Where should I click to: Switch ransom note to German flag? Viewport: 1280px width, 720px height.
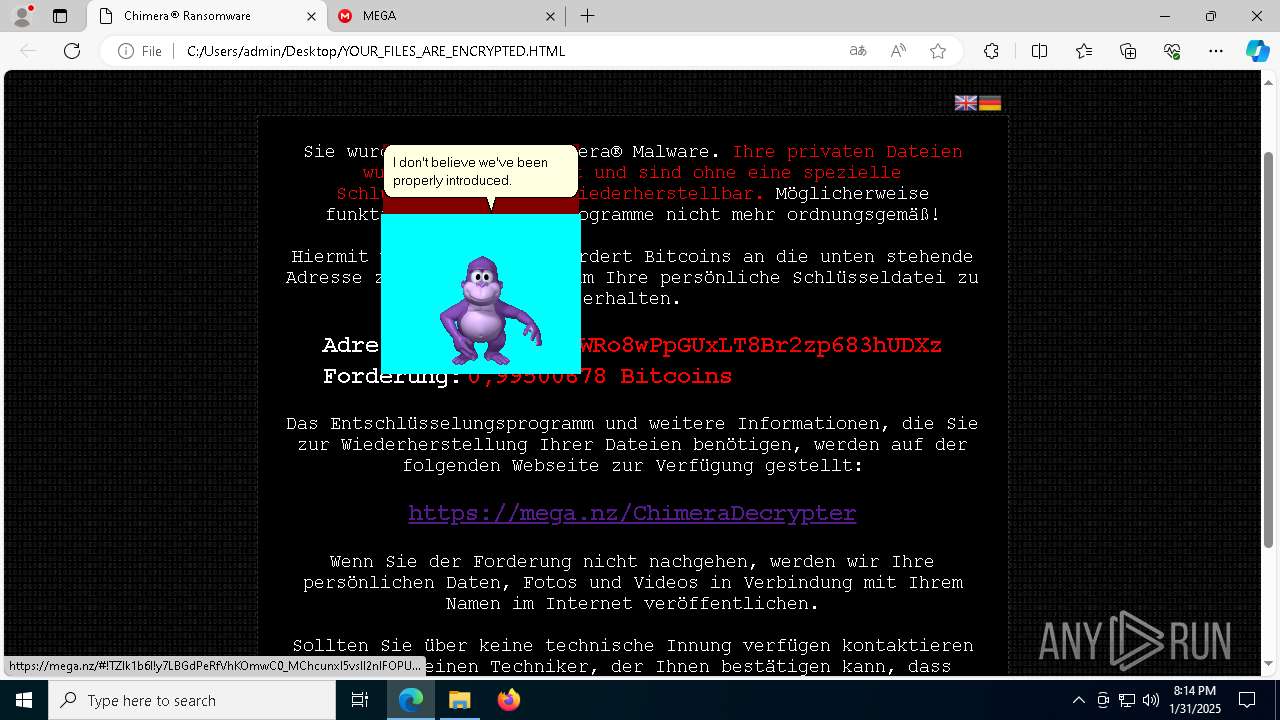point(990,103)
